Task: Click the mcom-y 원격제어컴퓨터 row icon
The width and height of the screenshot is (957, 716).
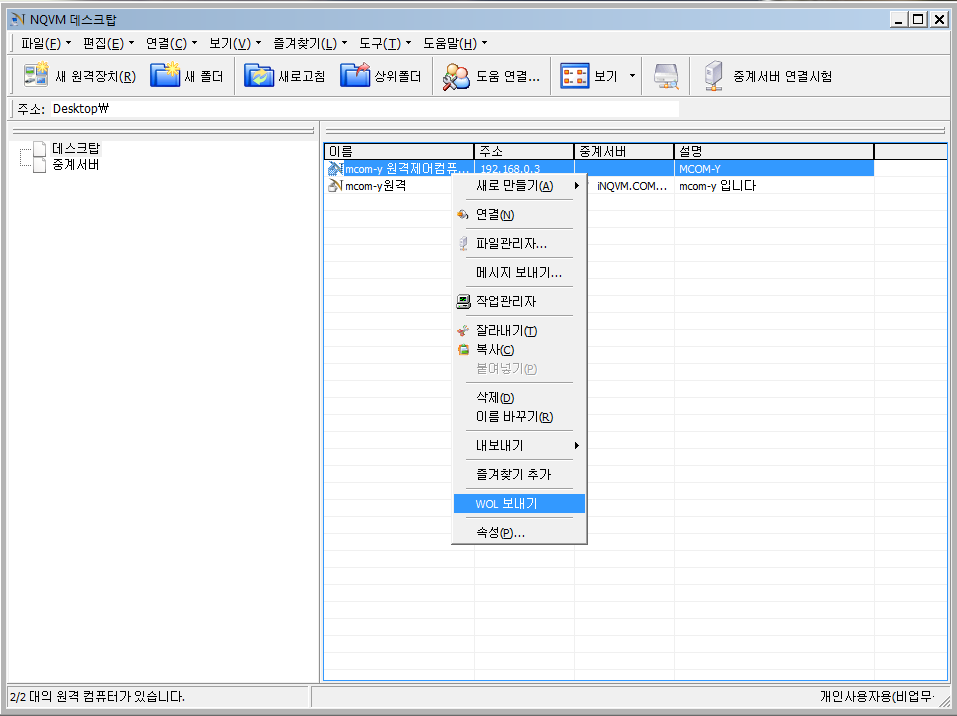Action: 335,168
